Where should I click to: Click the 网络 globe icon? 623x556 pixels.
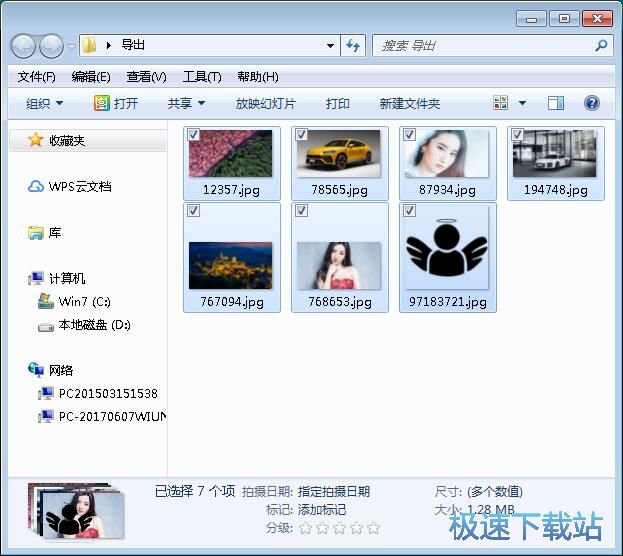click(x=36, y=370)
